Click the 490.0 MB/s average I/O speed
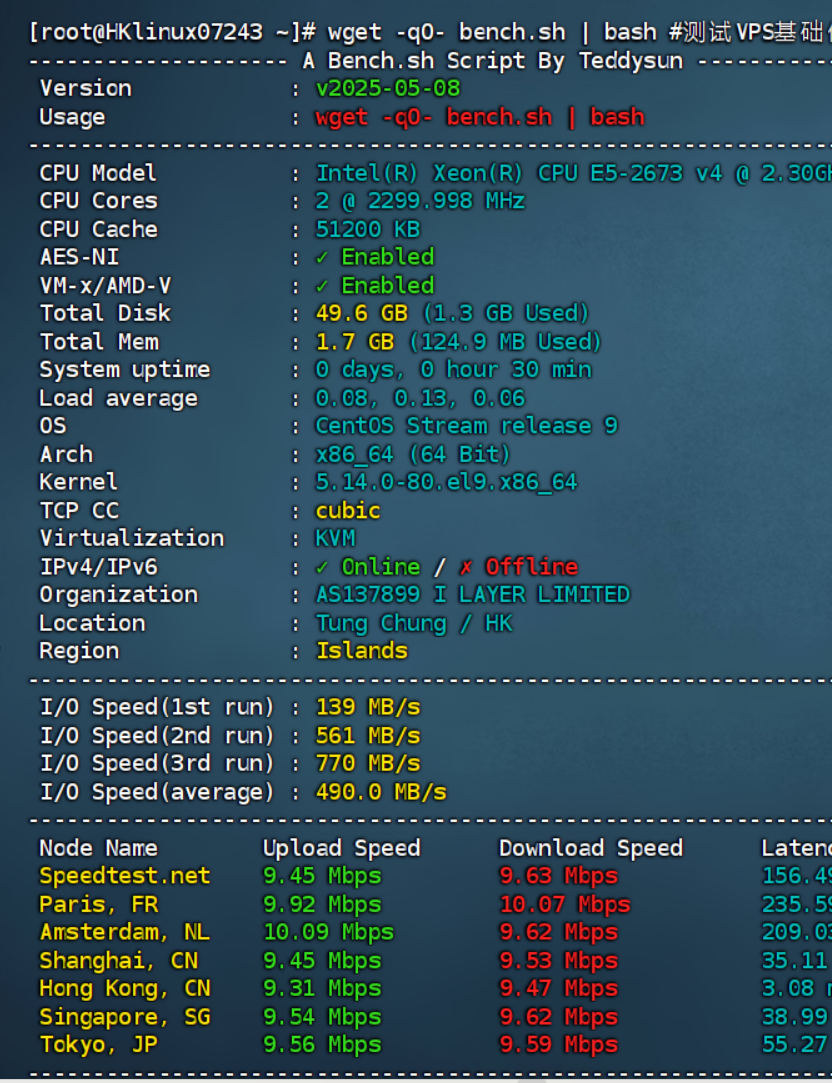This screenshot has height=1083, width=832. point(380,792)
